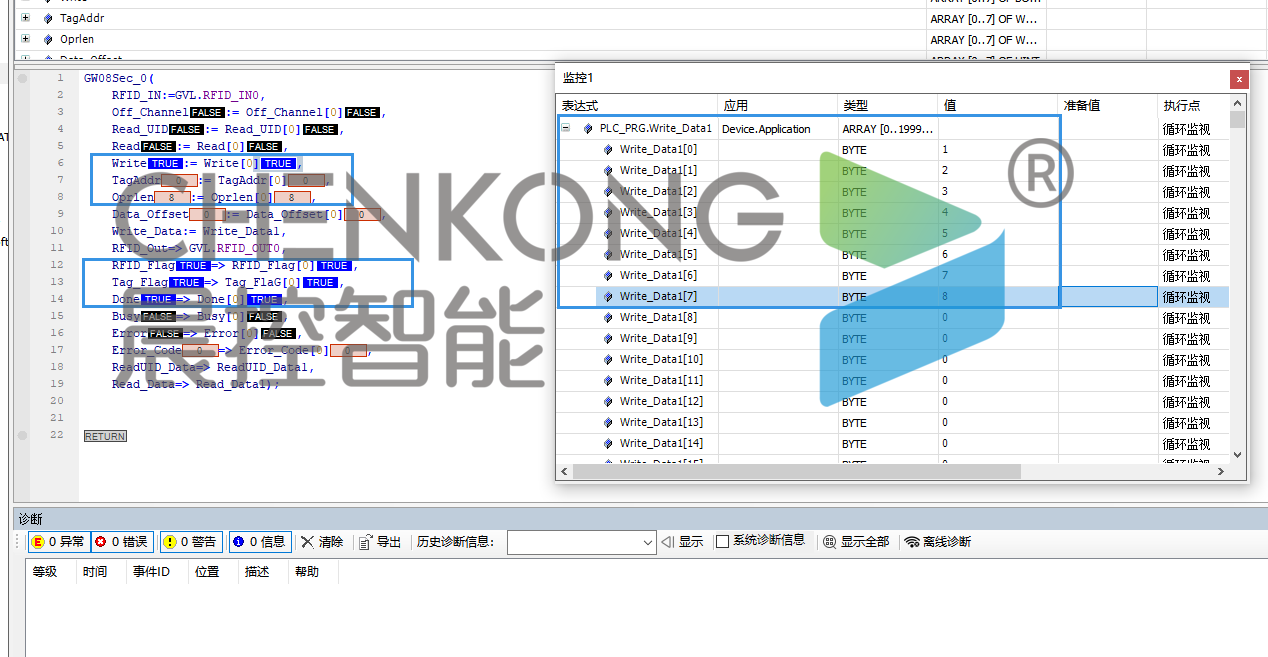
Task: Click the 显示 show arrow icon
Action: click(x=667, y=542)
